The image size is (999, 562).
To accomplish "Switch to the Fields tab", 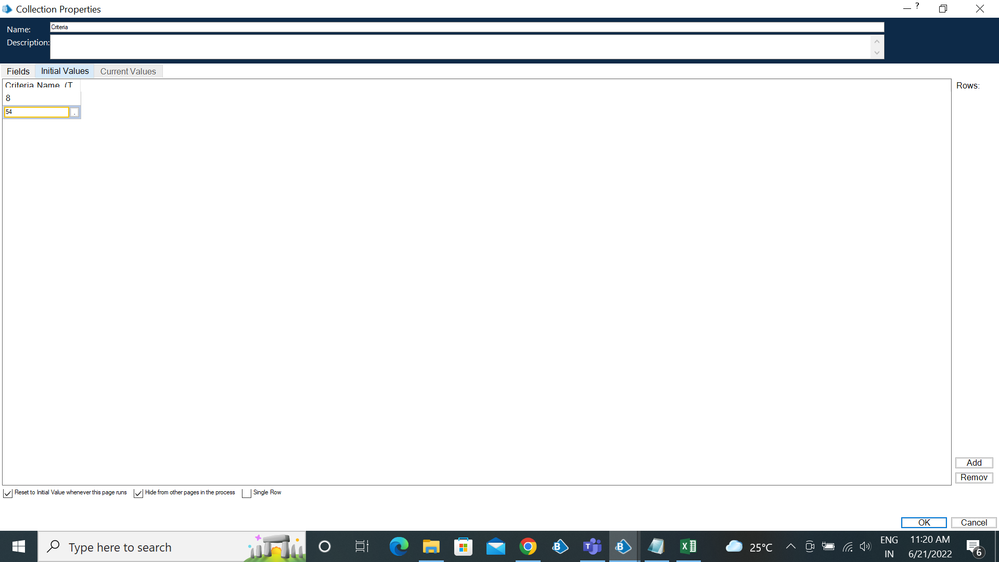I will coord(18,71).
